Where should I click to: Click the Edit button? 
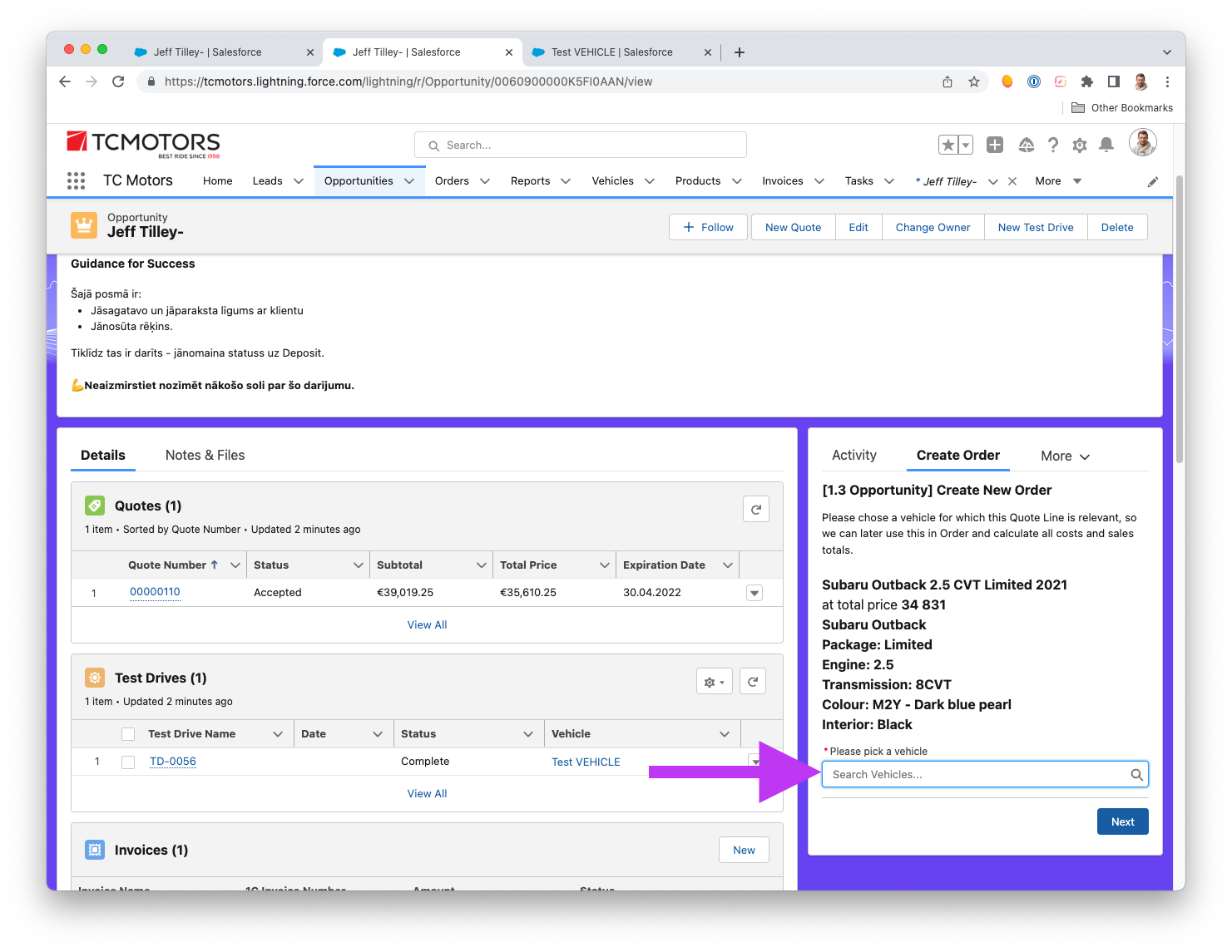[858, 227]
